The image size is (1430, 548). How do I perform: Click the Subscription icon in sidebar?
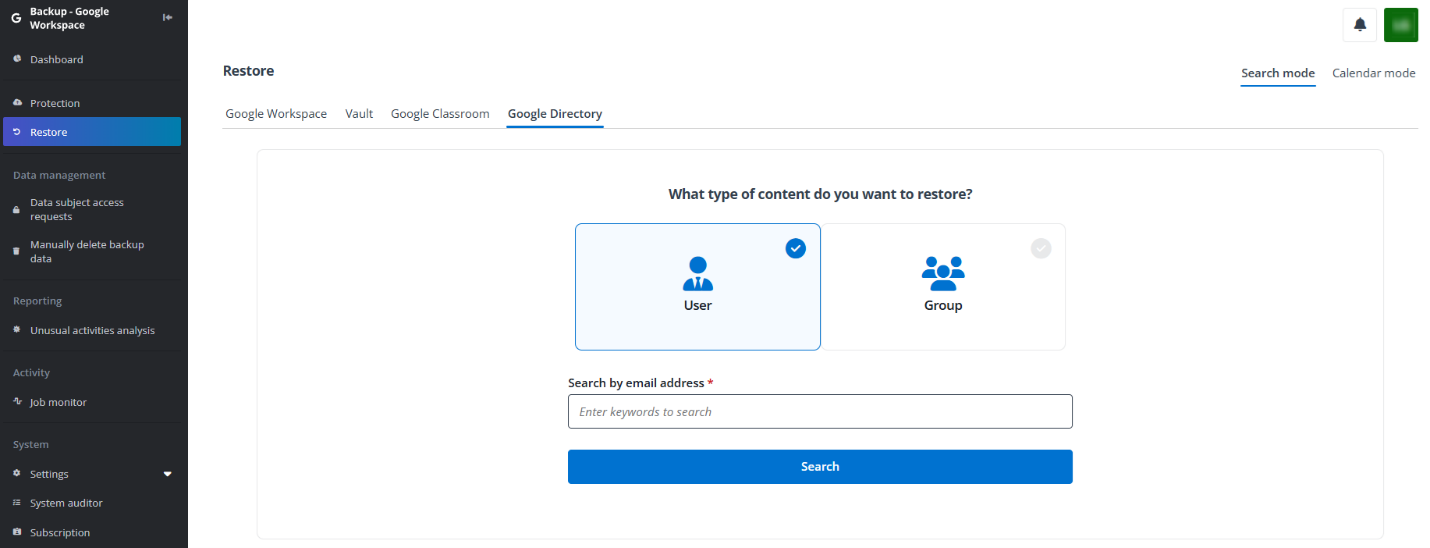coord(17,532)
